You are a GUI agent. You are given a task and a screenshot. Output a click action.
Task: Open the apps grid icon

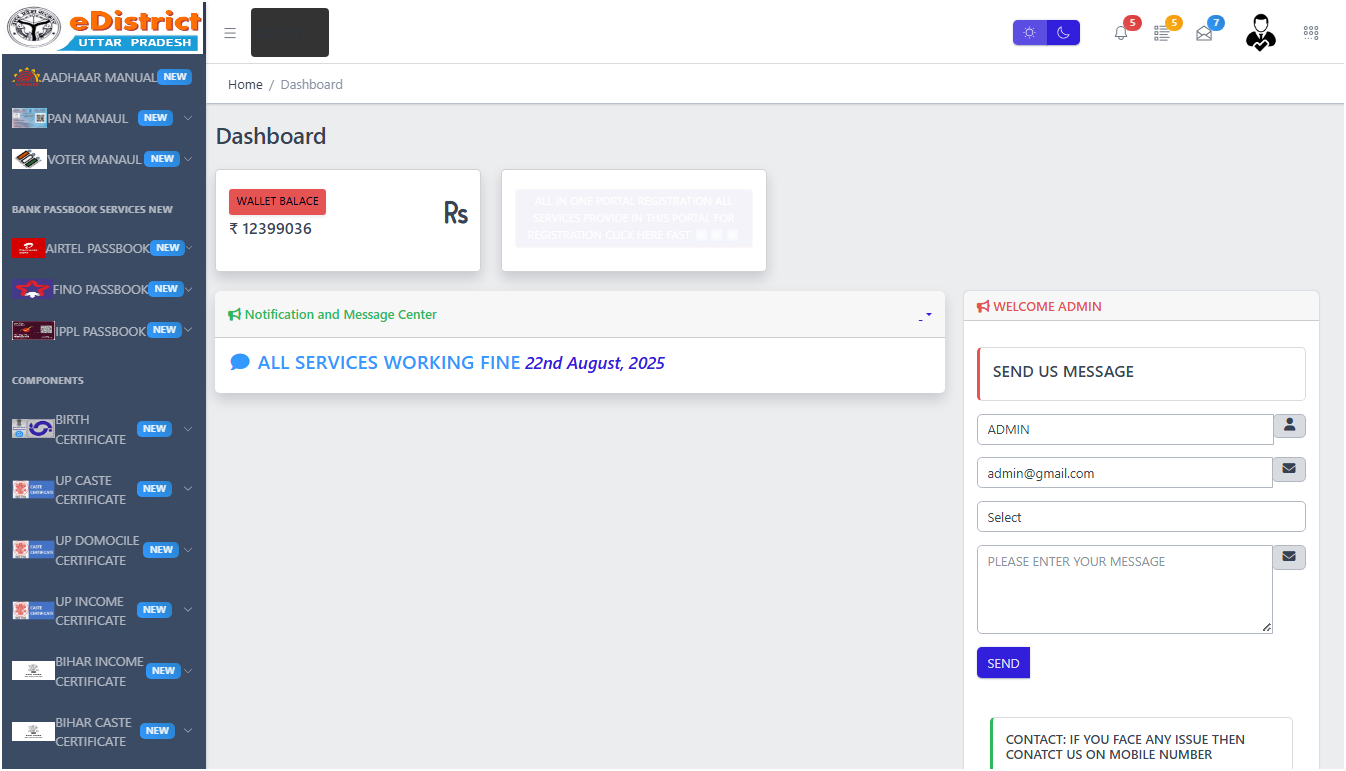point(1311,33)
